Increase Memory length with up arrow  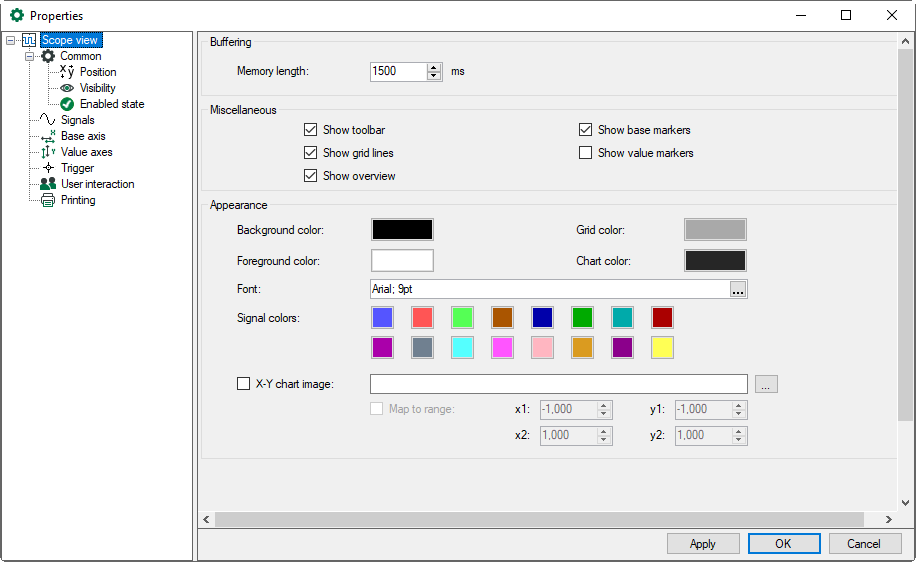[x=434, y=67]
